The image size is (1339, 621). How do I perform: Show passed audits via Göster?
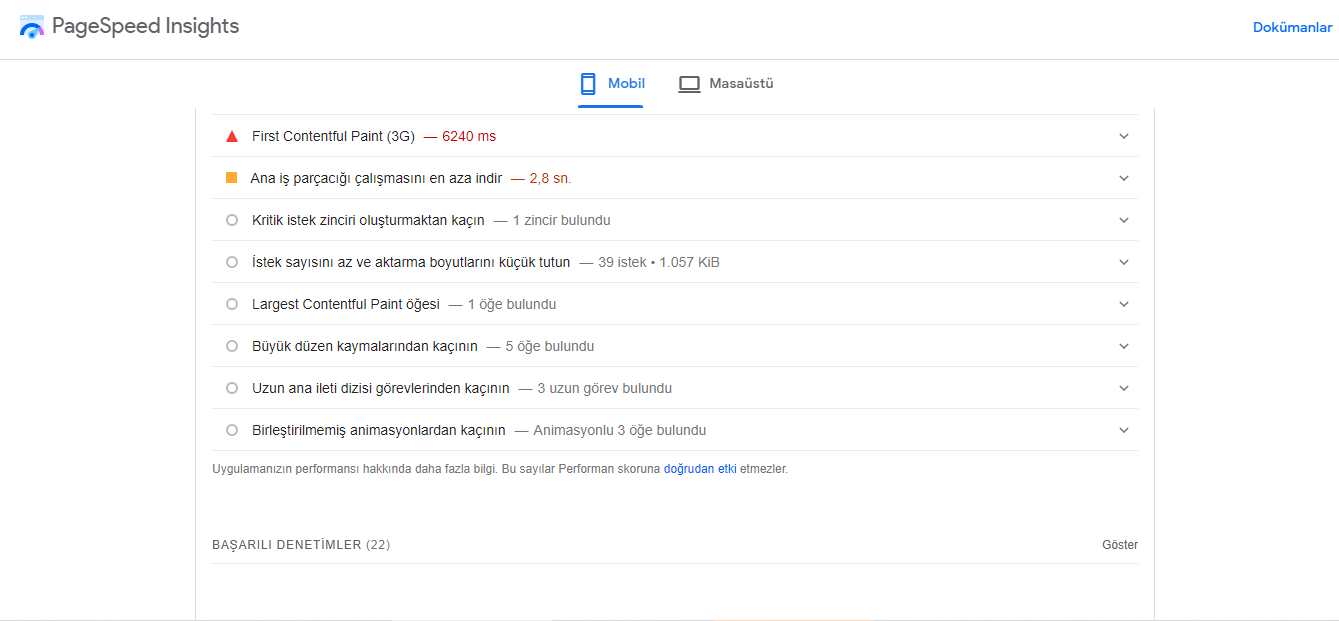(1120, 544)
